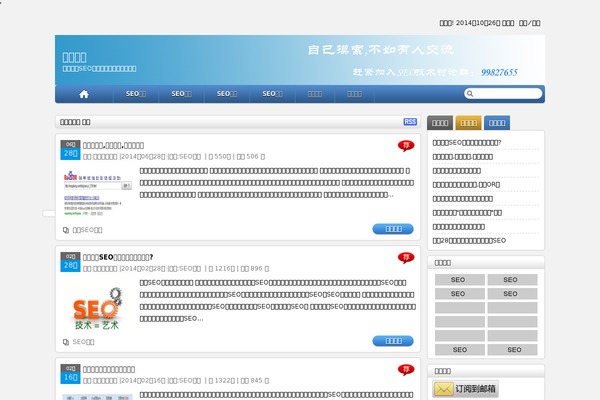The height and width of the screenshot is (400, 600).
Task: Click the red badge on the February 16 post
Action: [406, 369]
